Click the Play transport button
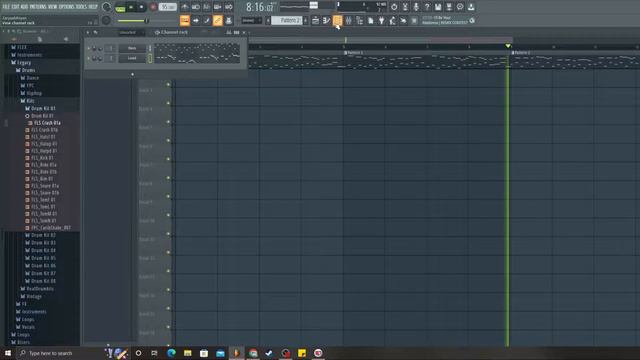This screenshot has height=360, width=640. click(x=131, y=7)
